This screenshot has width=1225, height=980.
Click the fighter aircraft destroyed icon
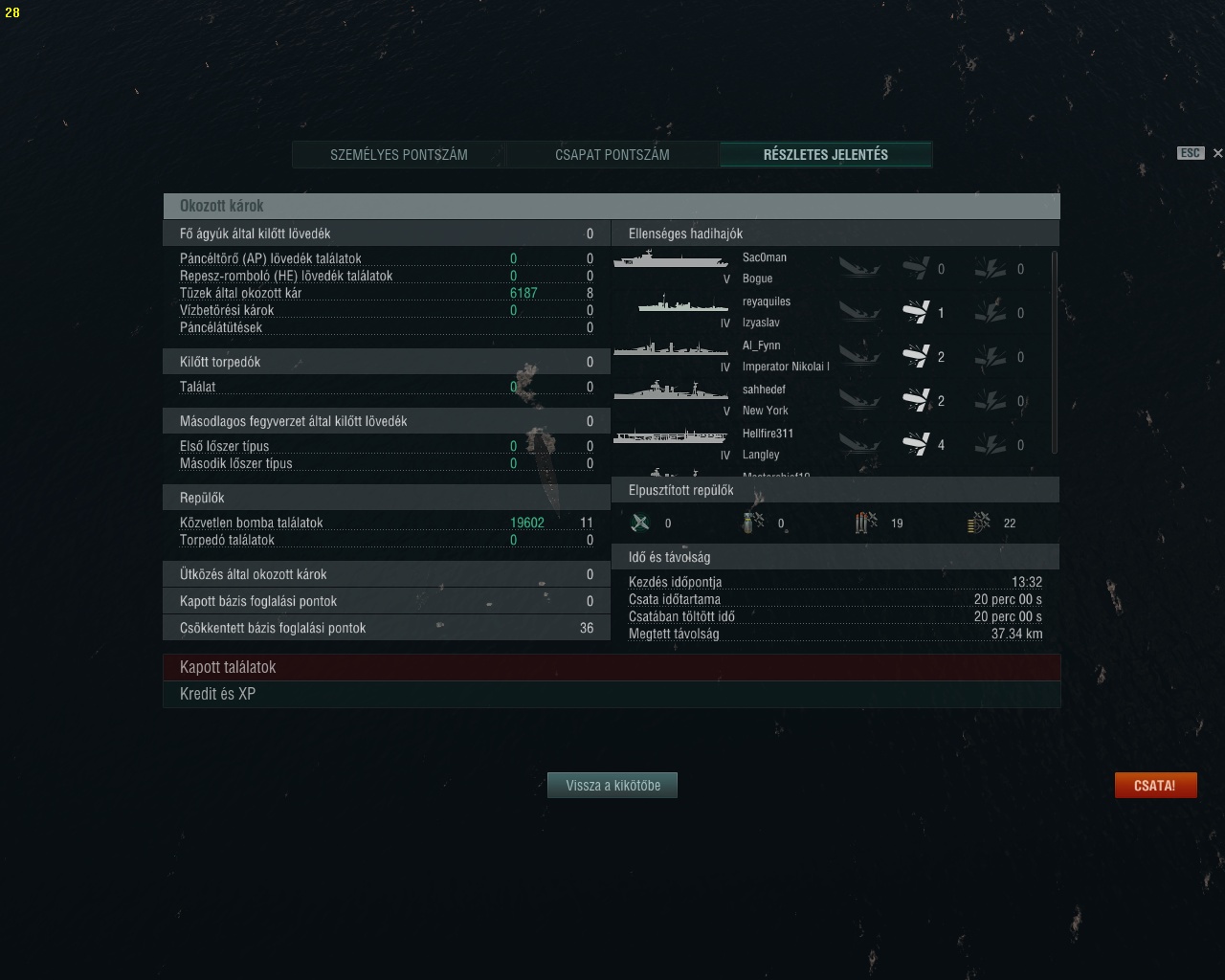coord(640,523)
